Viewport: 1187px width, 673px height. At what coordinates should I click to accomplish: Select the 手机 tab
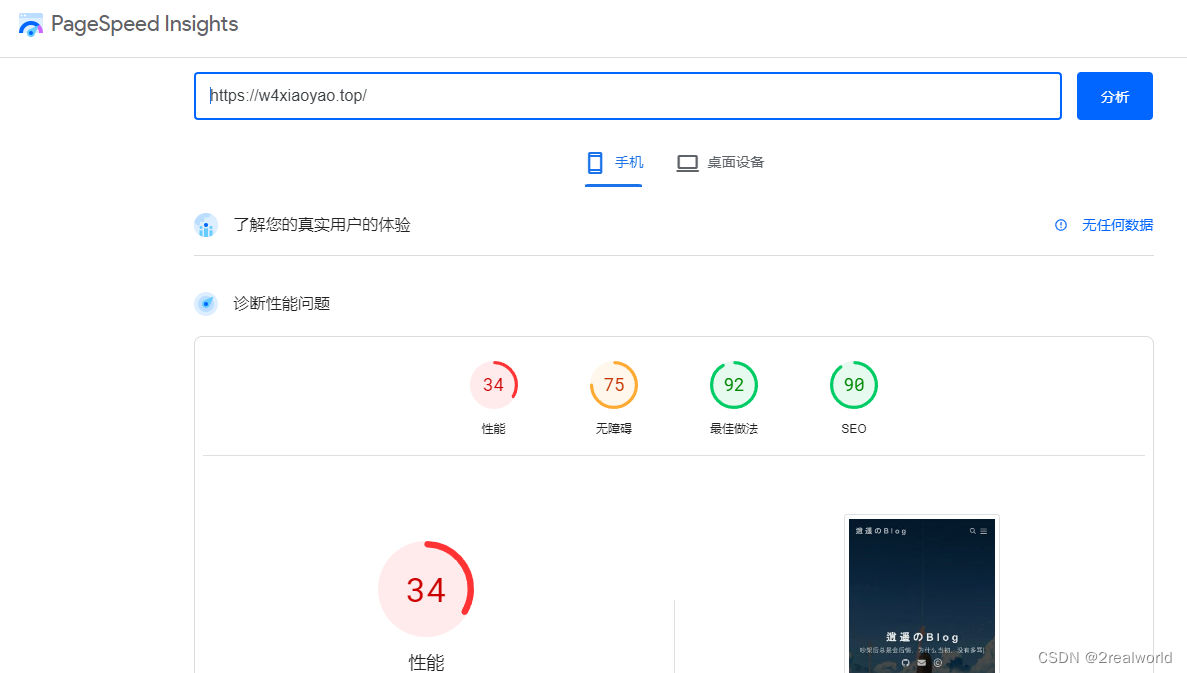pyautogui.click(x=614, y=162)
